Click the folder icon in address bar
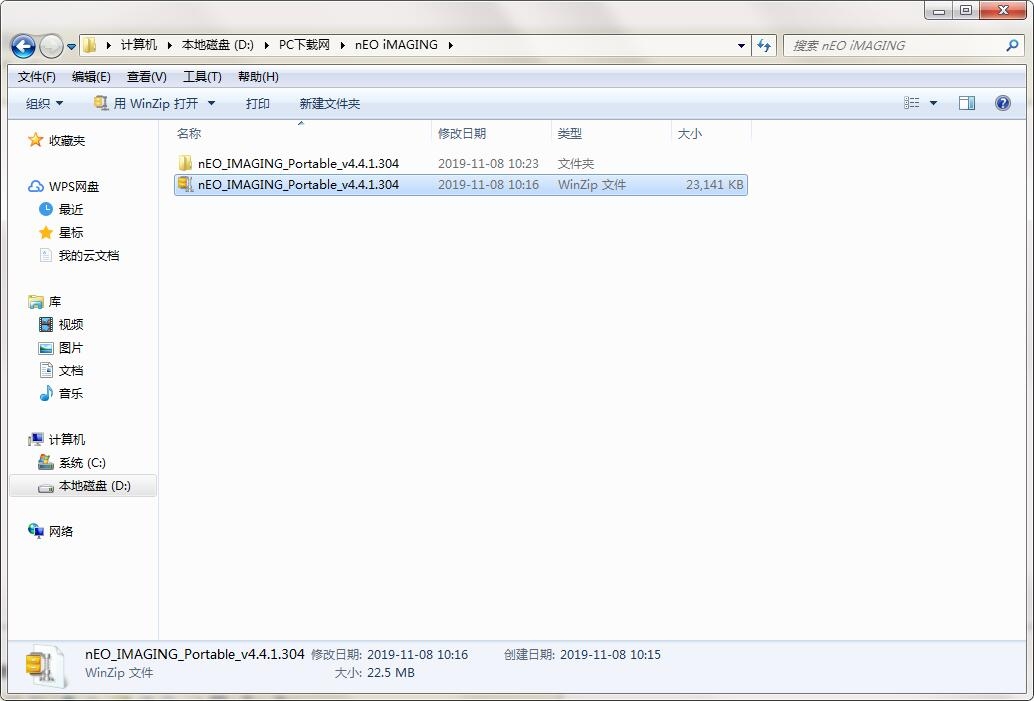Viewport: 1034px width, 701px height. pyautogui.click(x=90, y=45)
